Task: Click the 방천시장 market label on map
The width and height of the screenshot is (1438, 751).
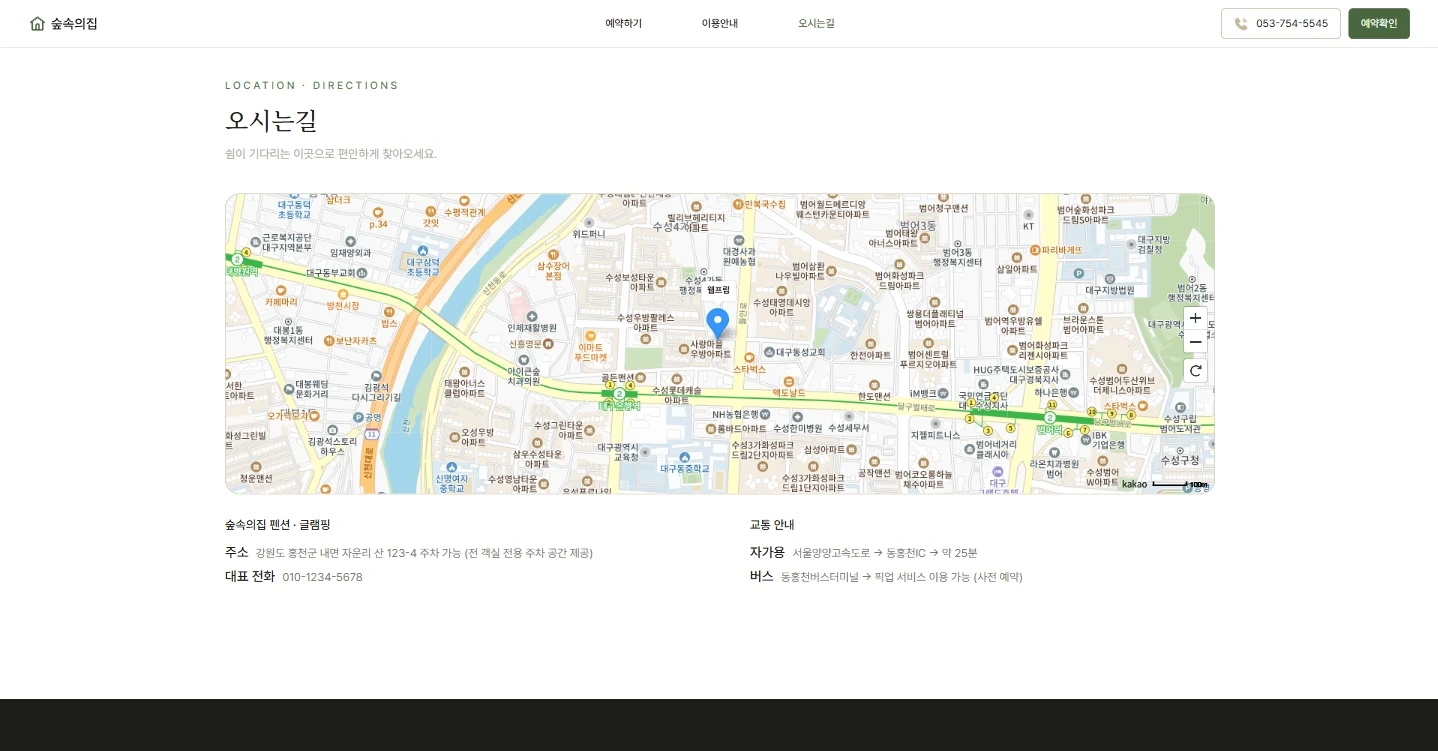Action: [x=342, y=305]
